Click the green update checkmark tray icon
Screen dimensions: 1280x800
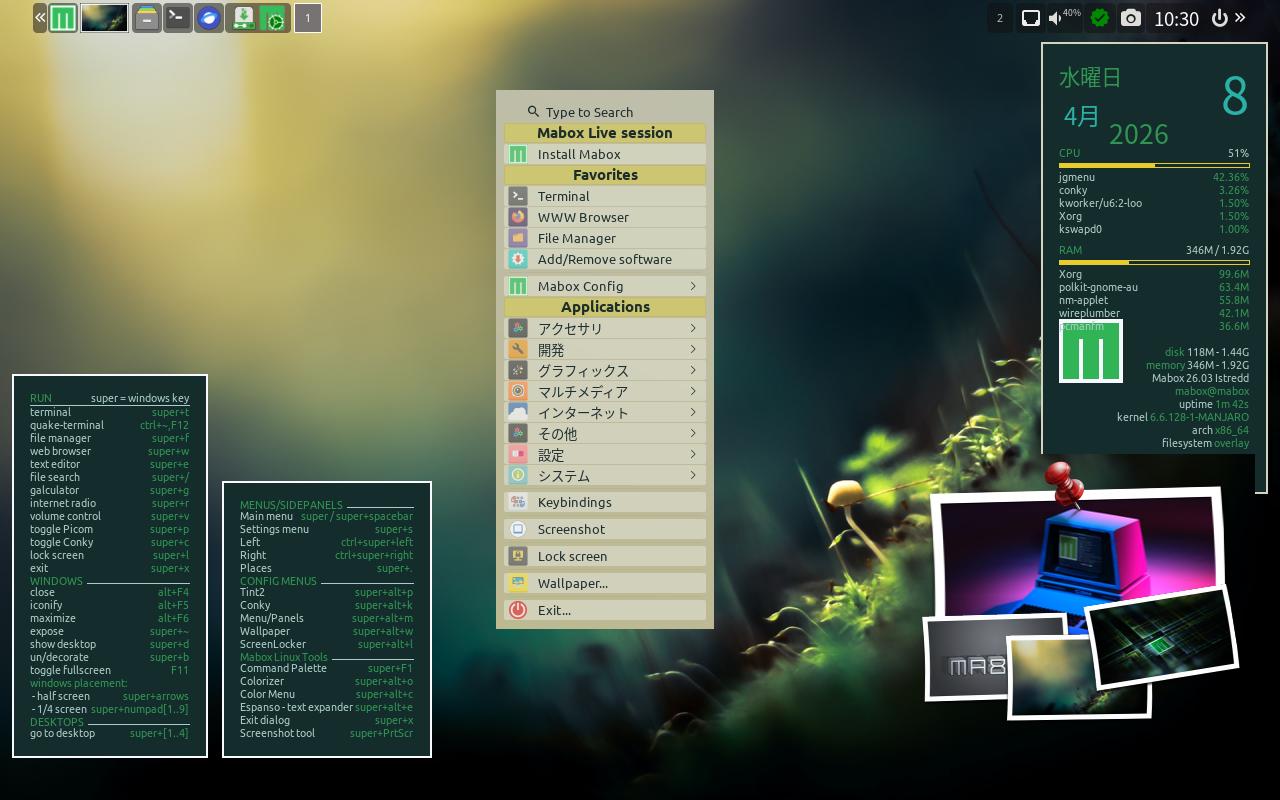point(1100,18)
